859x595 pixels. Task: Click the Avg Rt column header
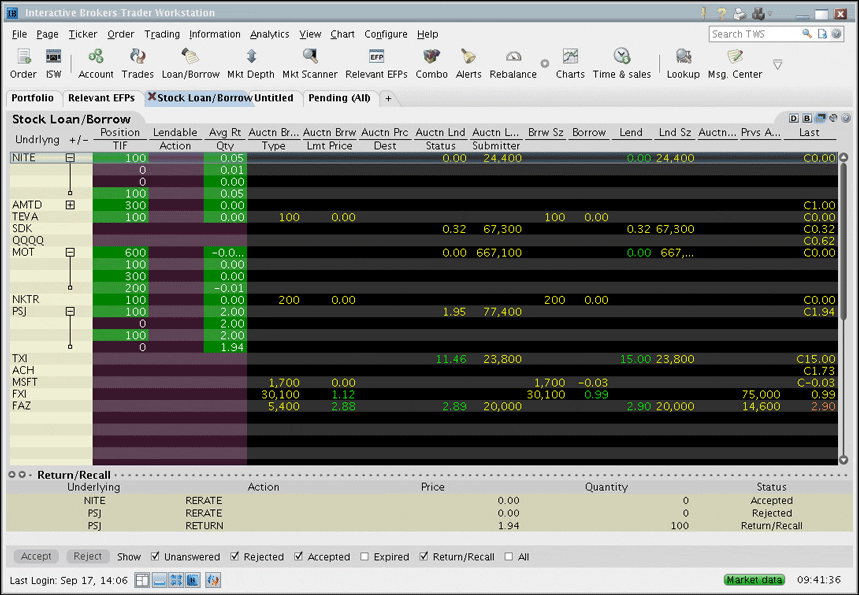coord(225,132)
